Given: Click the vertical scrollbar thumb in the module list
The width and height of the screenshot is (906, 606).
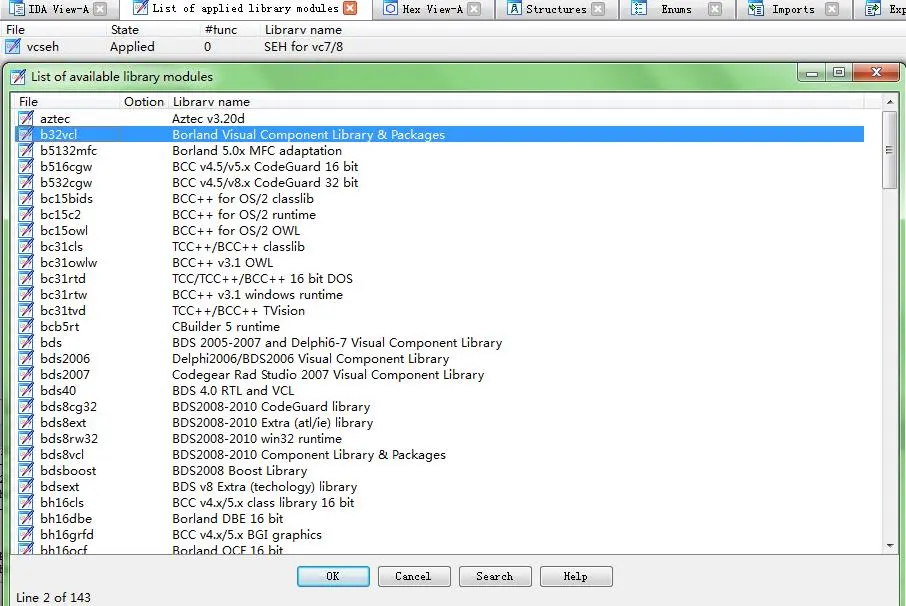Looking at the screenshot, I should (890, 150).
